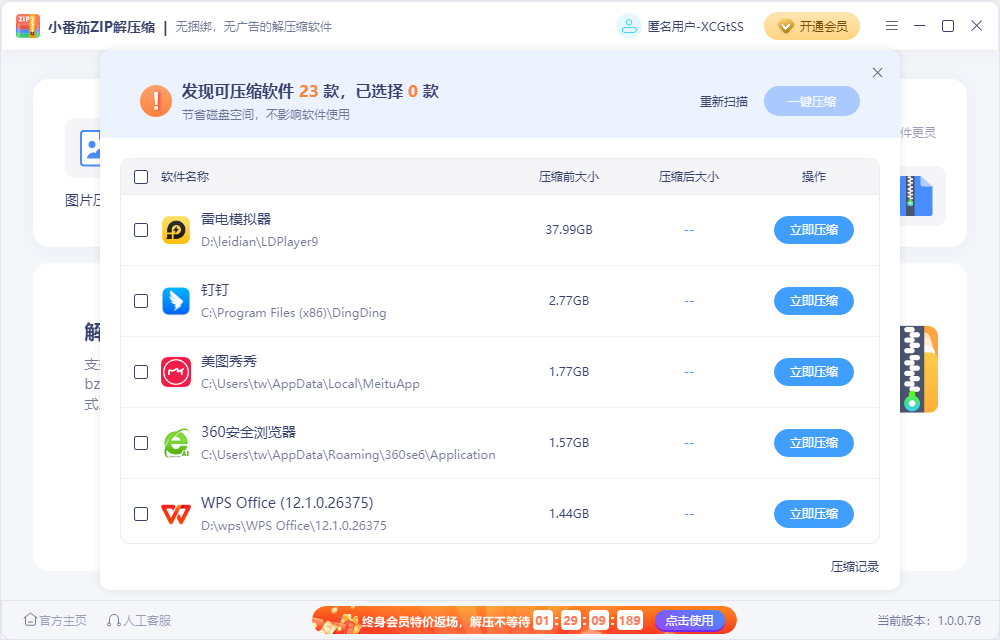Click the path D:\leidian\LDPlayer9

pos(260,242)
